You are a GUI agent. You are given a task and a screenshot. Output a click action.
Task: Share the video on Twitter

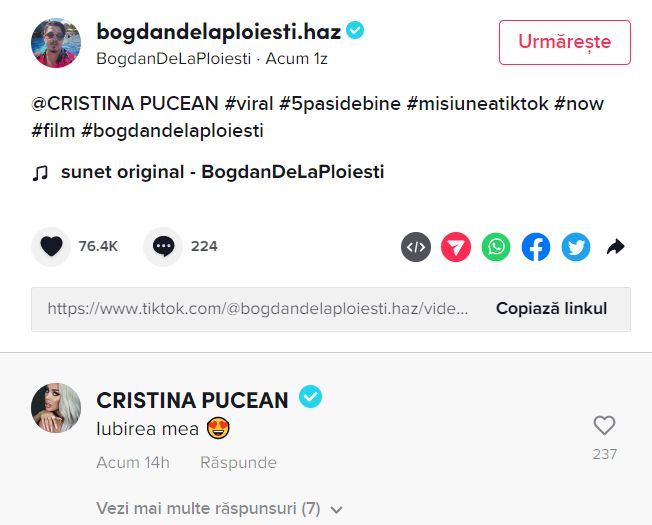point(576,247)
